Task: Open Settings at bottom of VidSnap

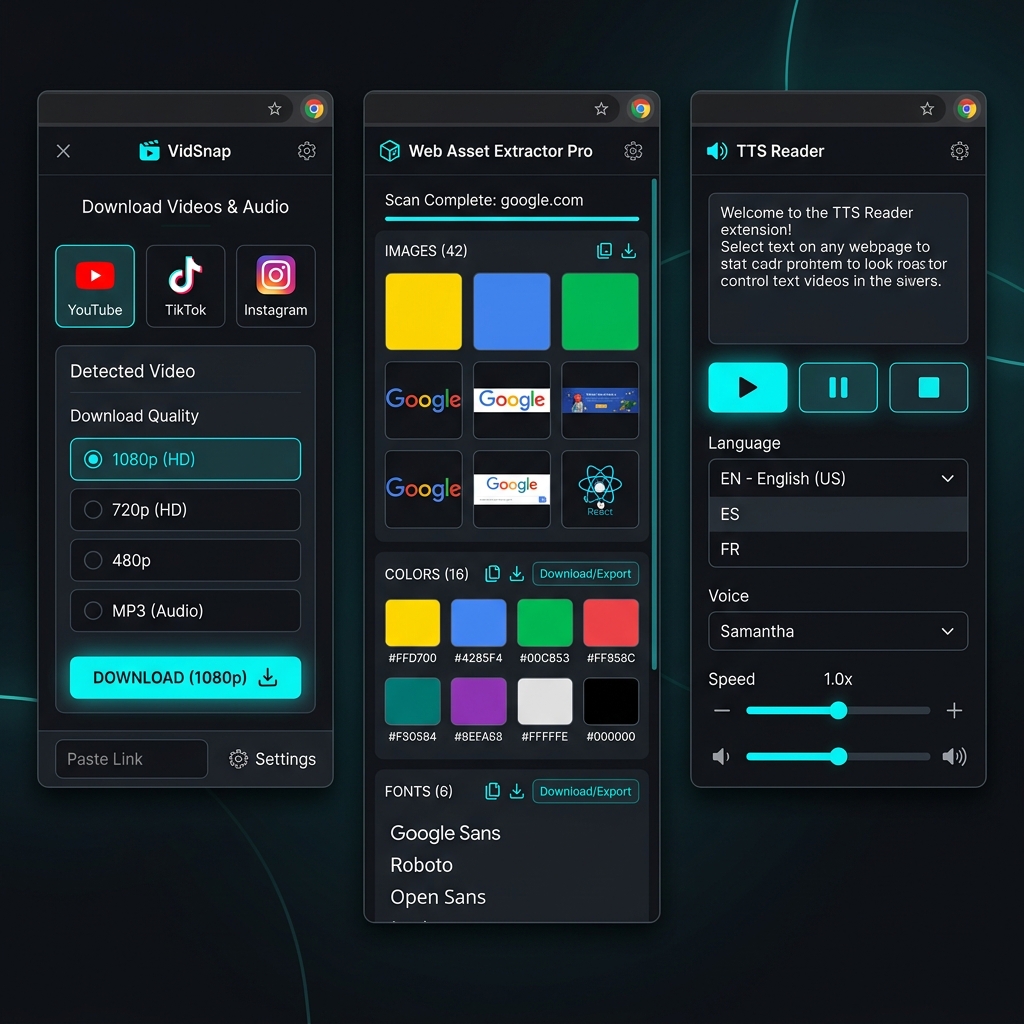Action: coord(272,759)
